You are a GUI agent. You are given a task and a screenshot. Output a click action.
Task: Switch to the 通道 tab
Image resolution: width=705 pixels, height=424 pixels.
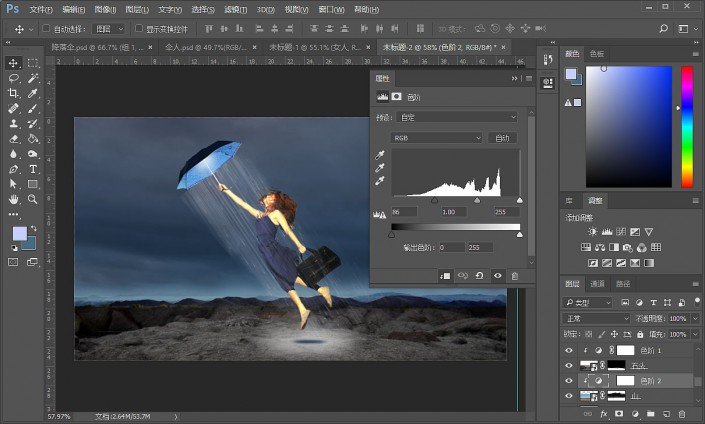[597, 284]
